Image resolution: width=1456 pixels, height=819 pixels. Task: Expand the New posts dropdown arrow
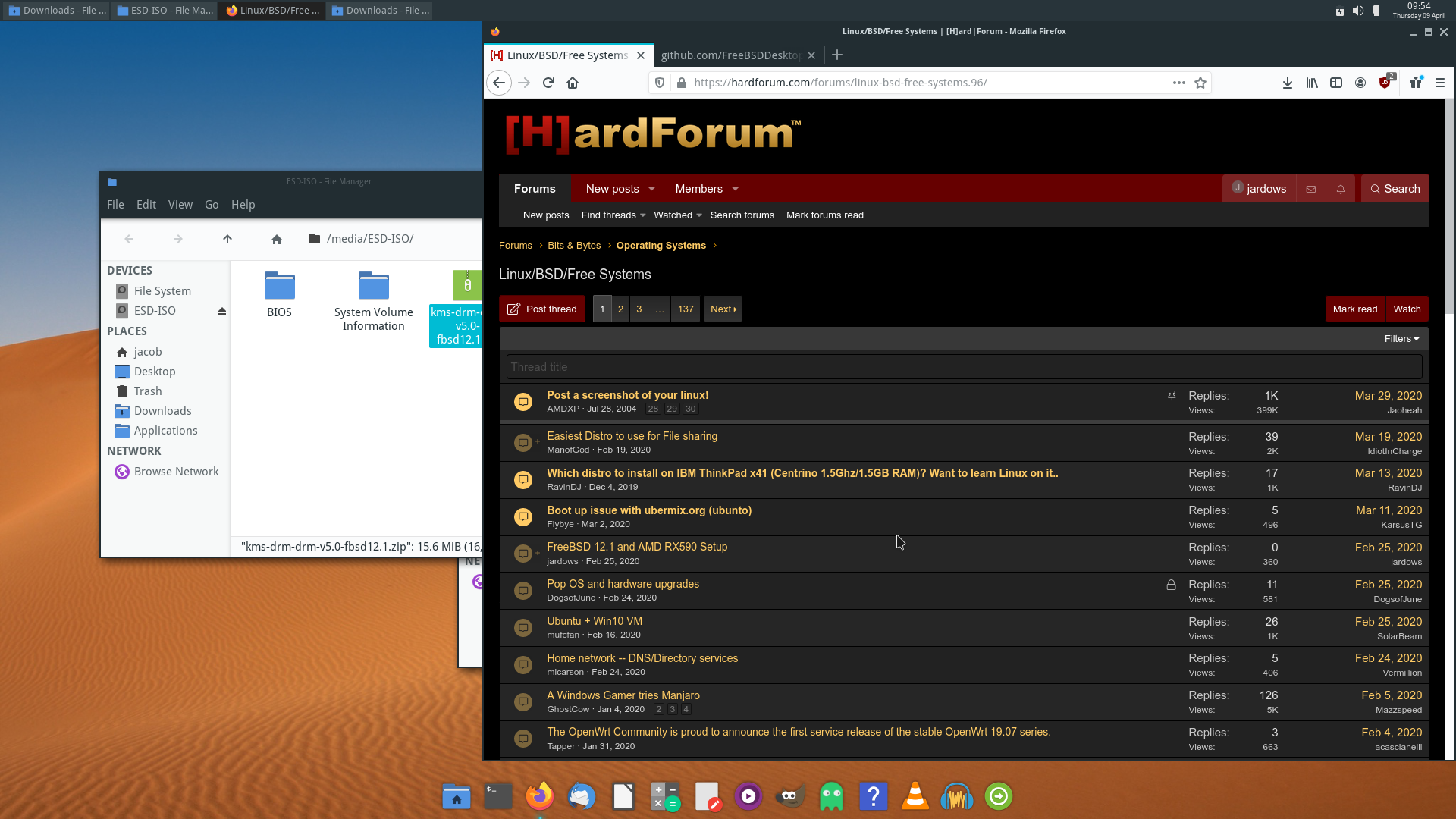point(651,189)
